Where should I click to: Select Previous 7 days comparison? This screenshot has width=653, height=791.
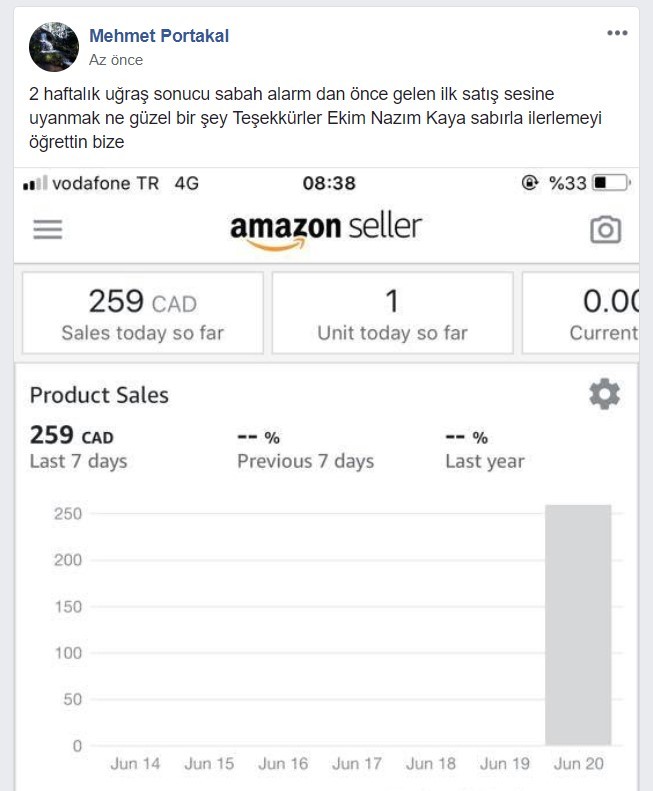coord(306,449)
